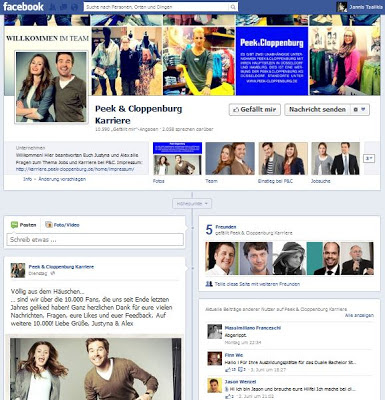This screenshot has height=400, width=385.
Task: Click the Facebook logo in the top bar
Action: click(23, 7)
